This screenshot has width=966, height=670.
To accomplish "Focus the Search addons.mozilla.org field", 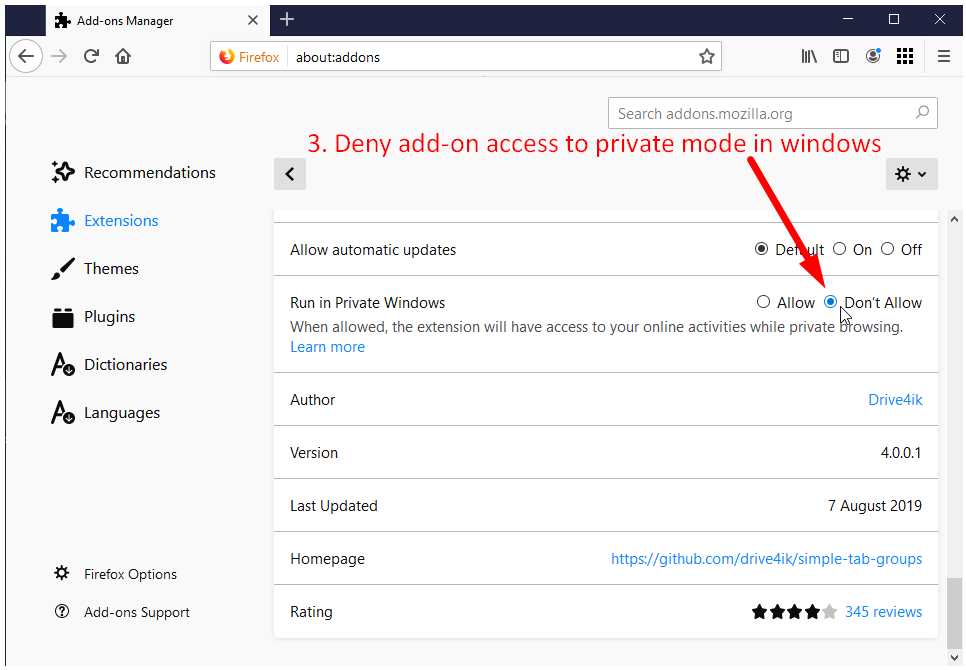I will click(x=760, y=114).
